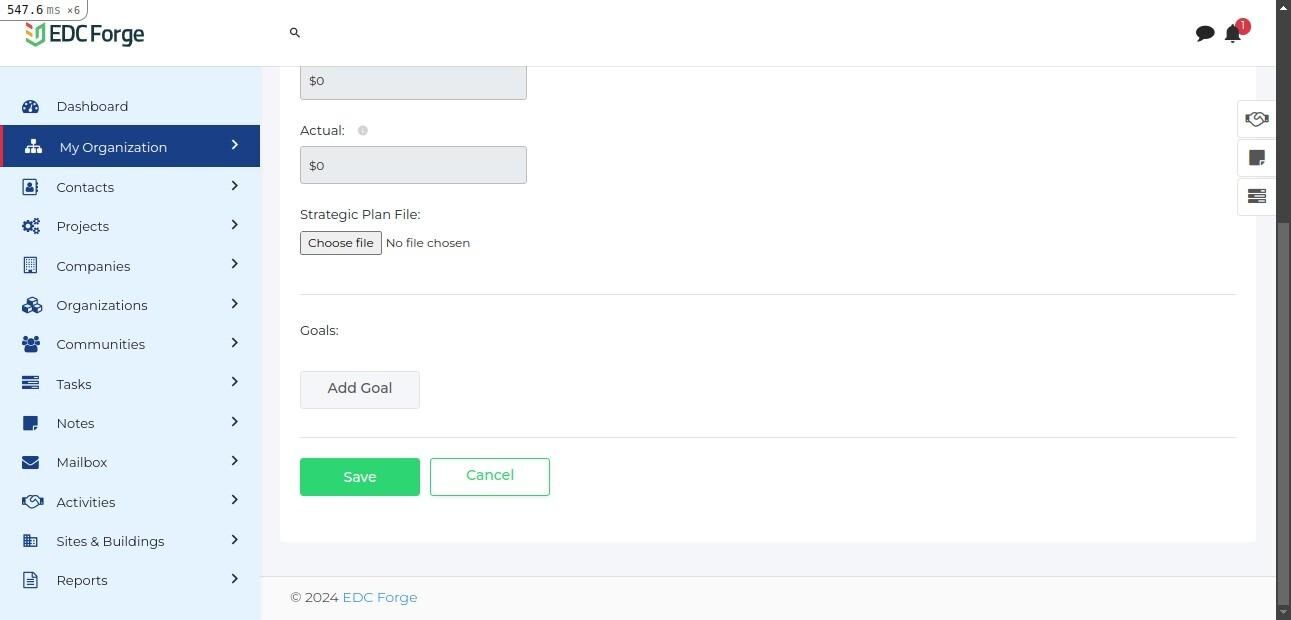Click the Add Goal button
Viewport: 1291px width, 620px height.
point(360,389)
